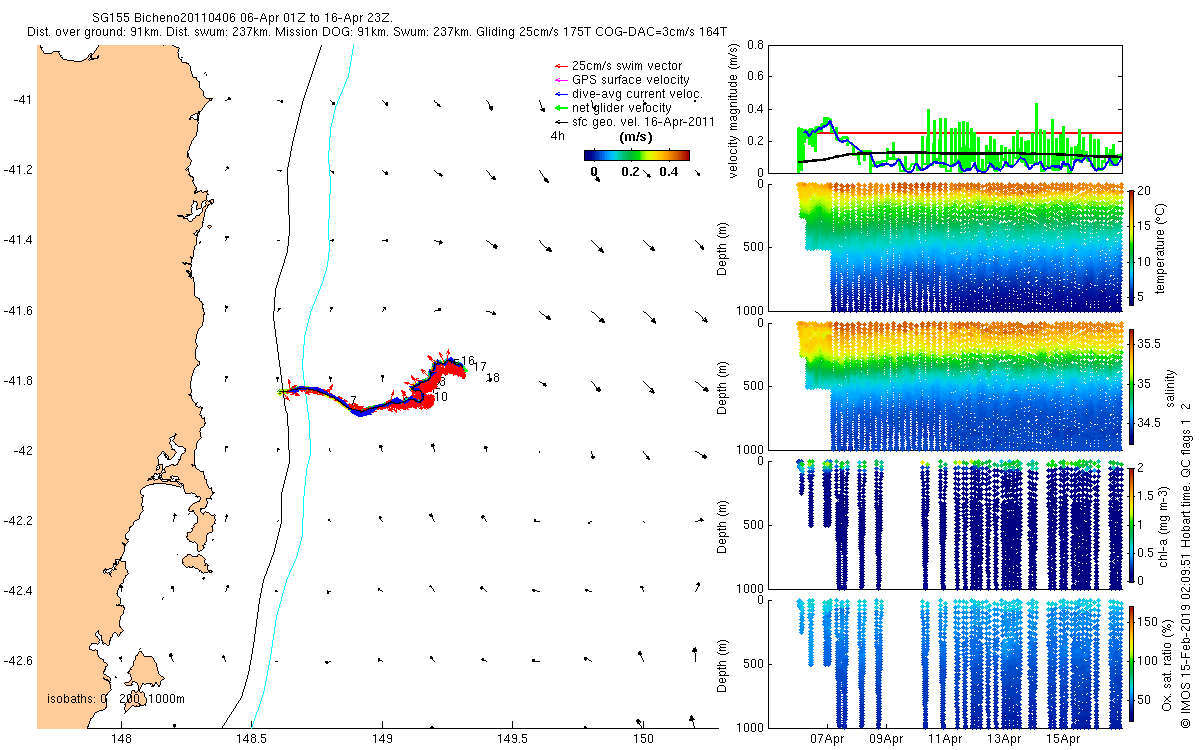Click the "07Apr" date tick
Screen dimensions: 1200x750
point(827,740)
